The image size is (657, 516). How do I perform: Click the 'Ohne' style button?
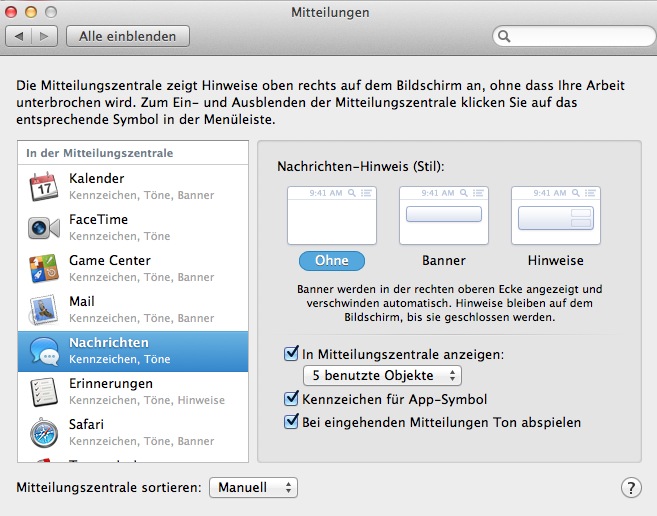(331, 260)
